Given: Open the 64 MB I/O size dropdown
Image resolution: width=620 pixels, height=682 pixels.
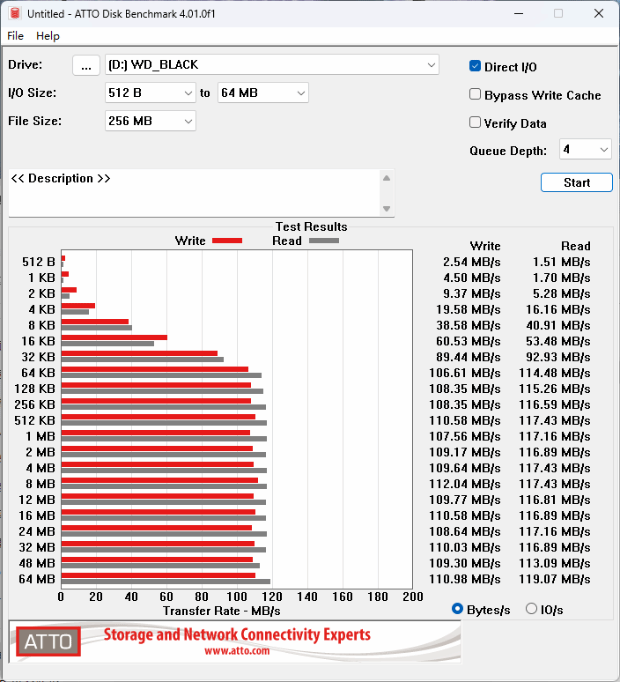Looking at the screenshot, I should tap(263, 93).
